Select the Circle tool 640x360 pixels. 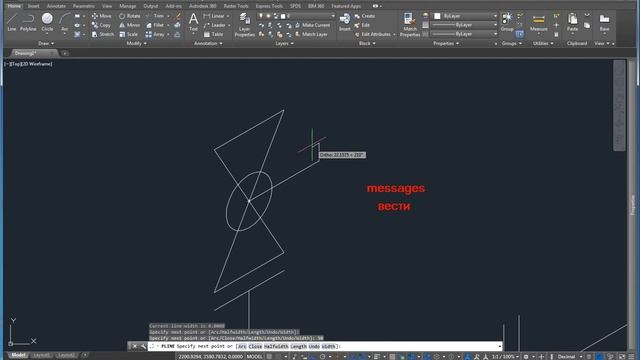click(x=47, y=22)
